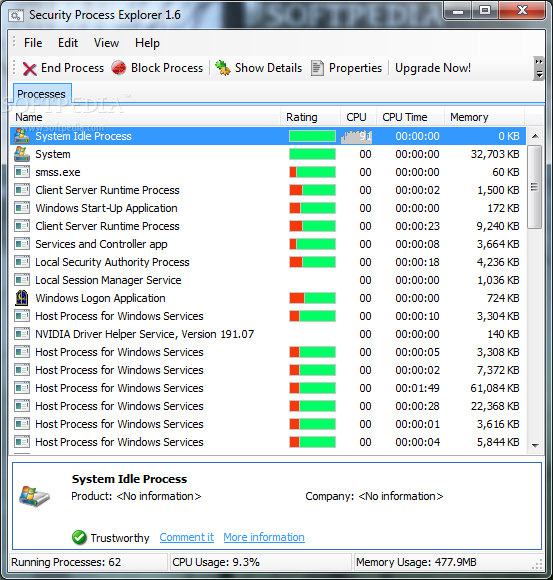The height and width of the screenshot is (580, 553).
Task: Click the 5,844 KB memory value
Action: (x=498, y=442)
